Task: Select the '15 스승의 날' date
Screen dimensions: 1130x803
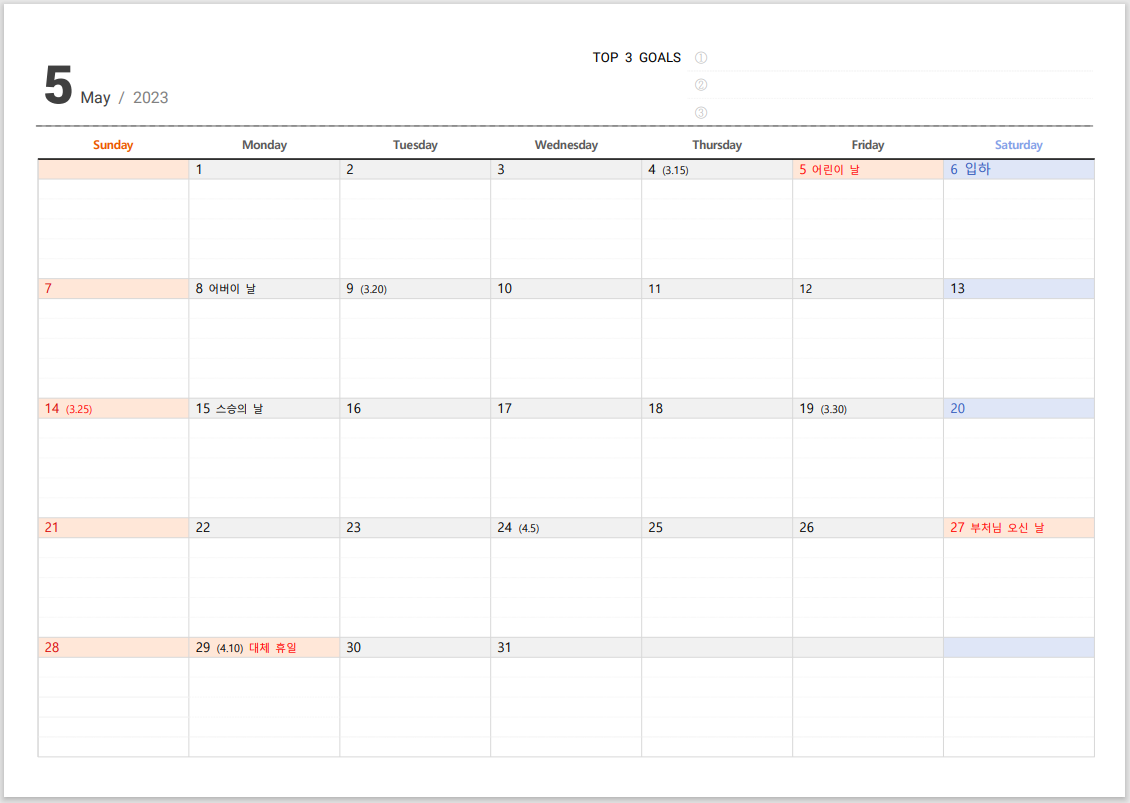Action: (264, 408)
